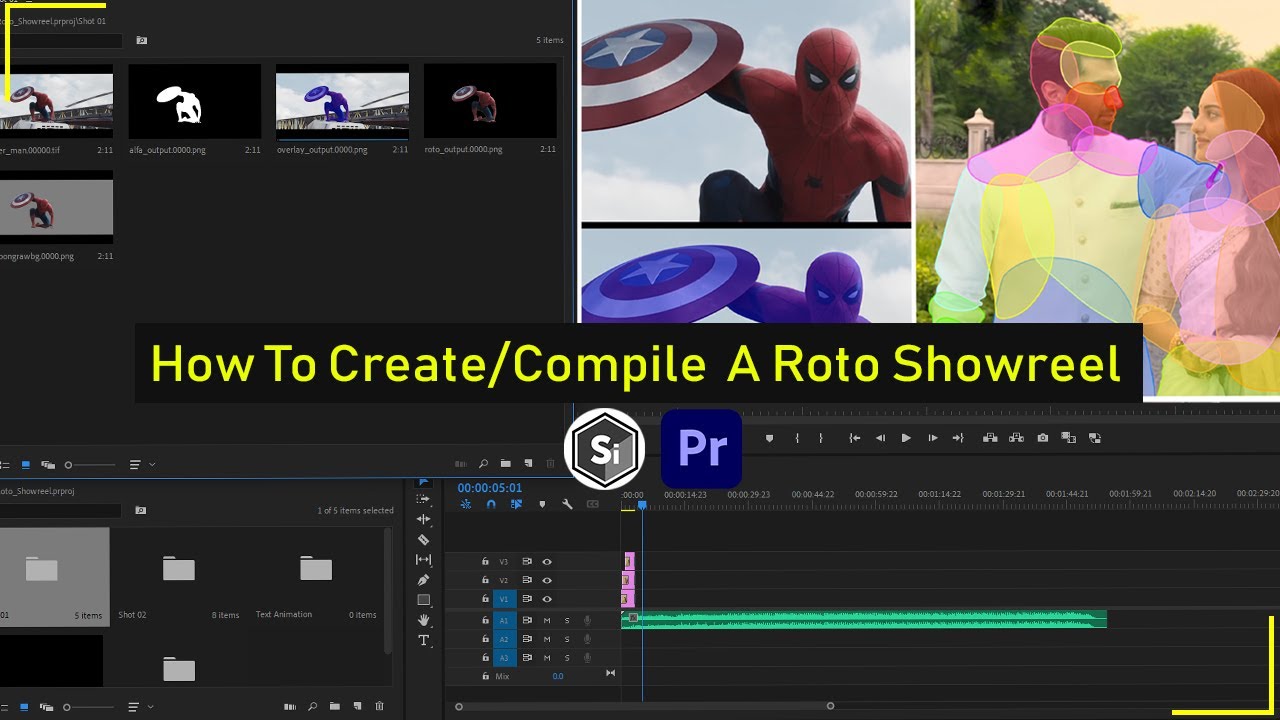Select the Hand tool
Viewport: 1280px width, 720px height.
pyautogui.click(x=423, y=620)
